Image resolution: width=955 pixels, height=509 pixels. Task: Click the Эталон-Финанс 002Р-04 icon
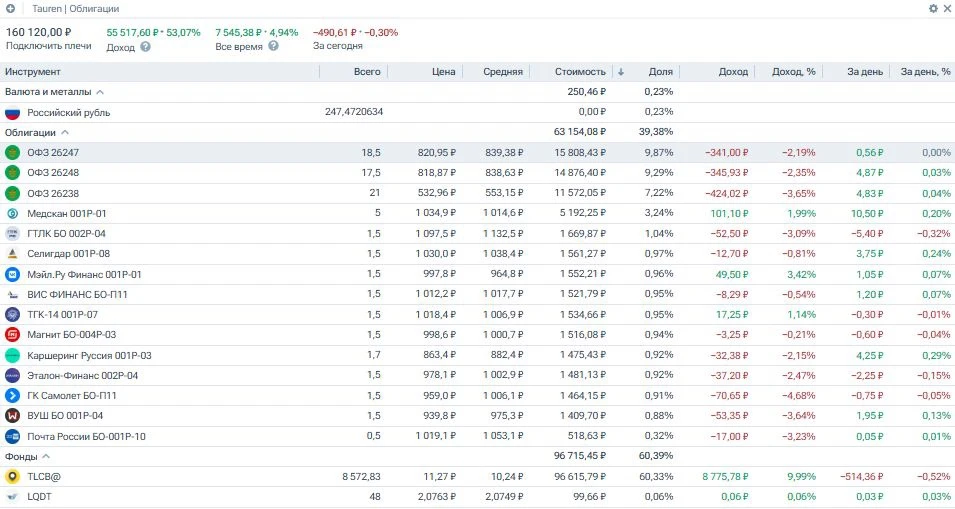[x=12, y=376]
